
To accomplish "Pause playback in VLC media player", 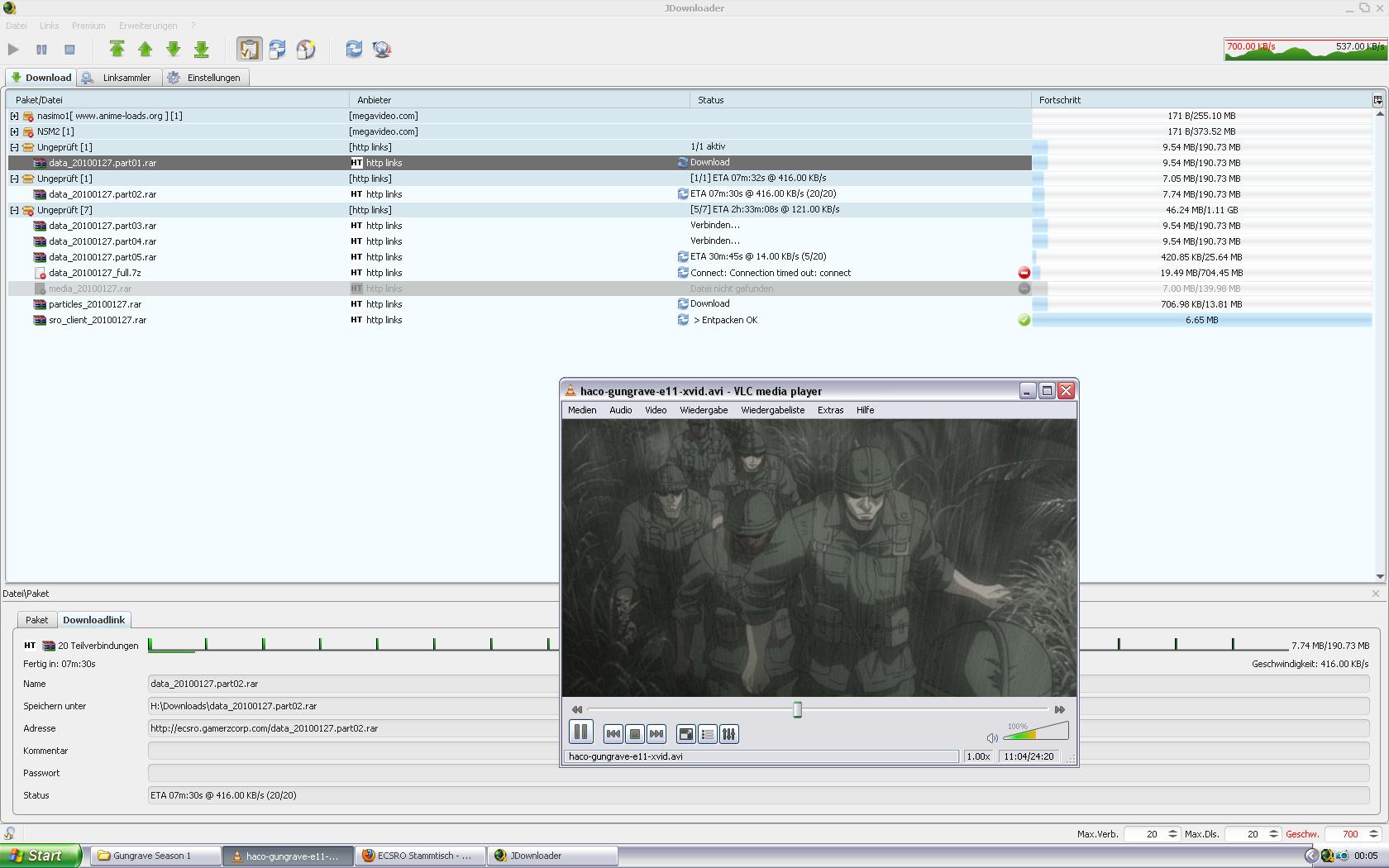I will [581, 732].
